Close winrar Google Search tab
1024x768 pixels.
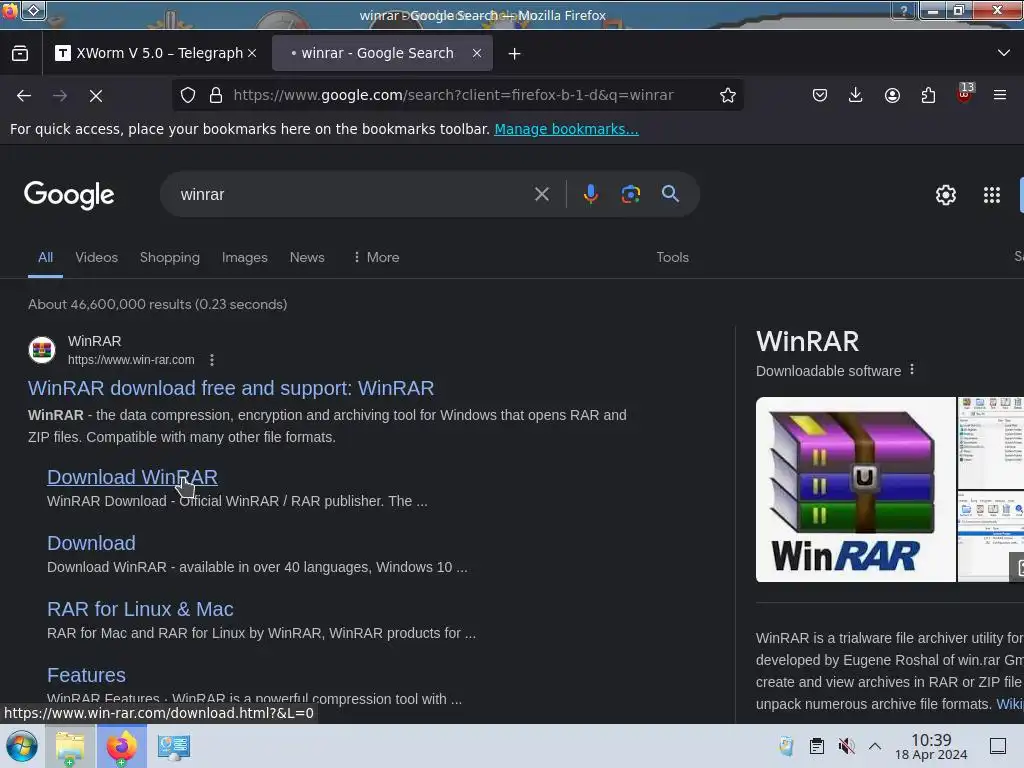click(477, 53)
